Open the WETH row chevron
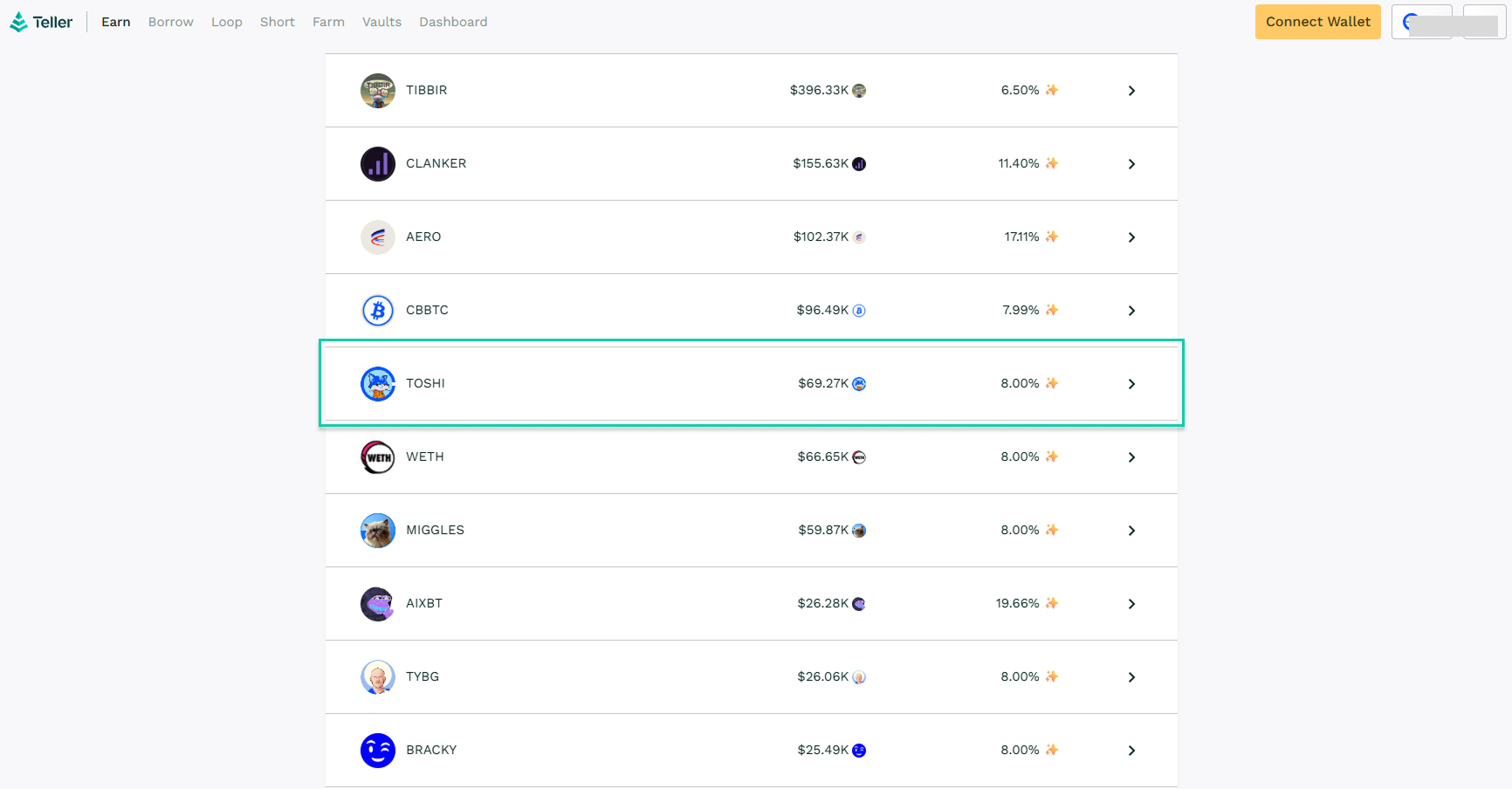 pyautogui.click(x=1131, y=457)
